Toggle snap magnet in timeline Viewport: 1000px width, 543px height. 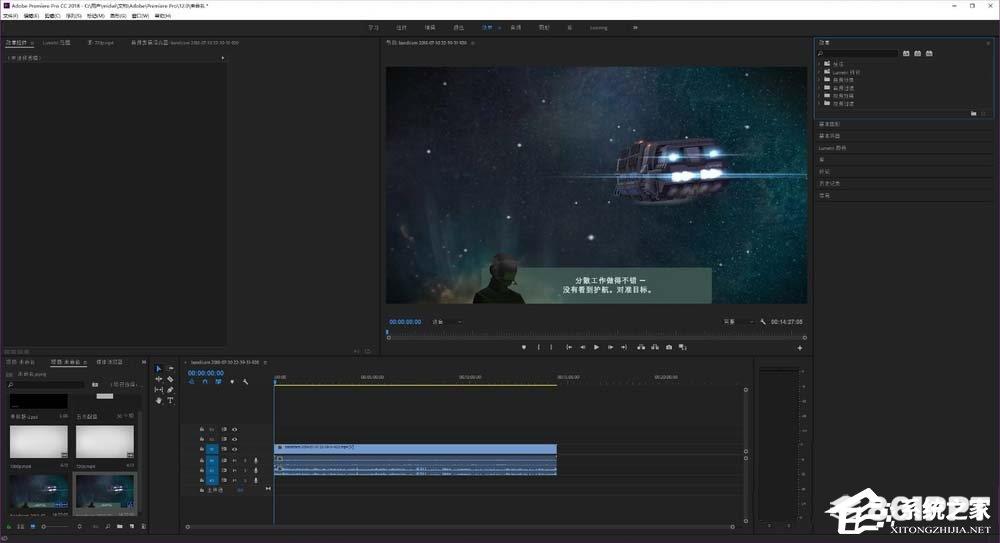[205, 382]
